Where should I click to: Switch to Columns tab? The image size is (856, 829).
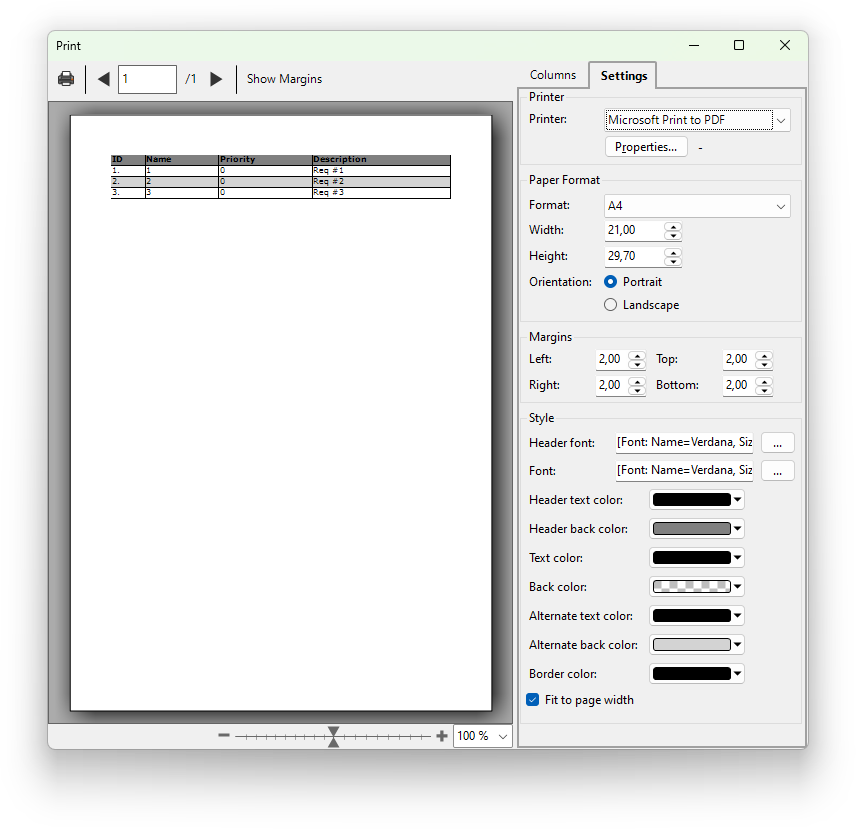(x=552, y=75)
